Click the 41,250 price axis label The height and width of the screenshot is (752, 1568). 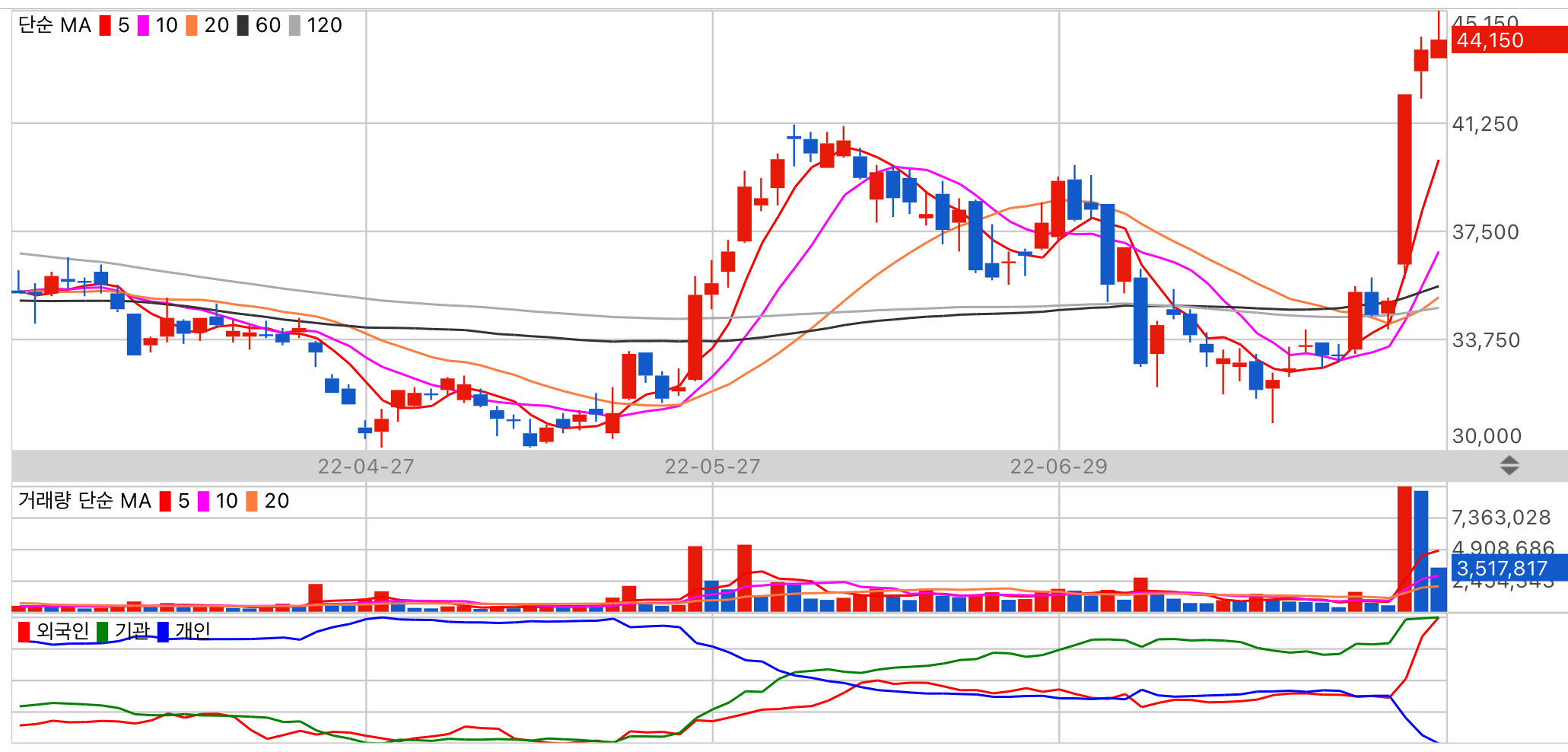(x=1485, y=124)
